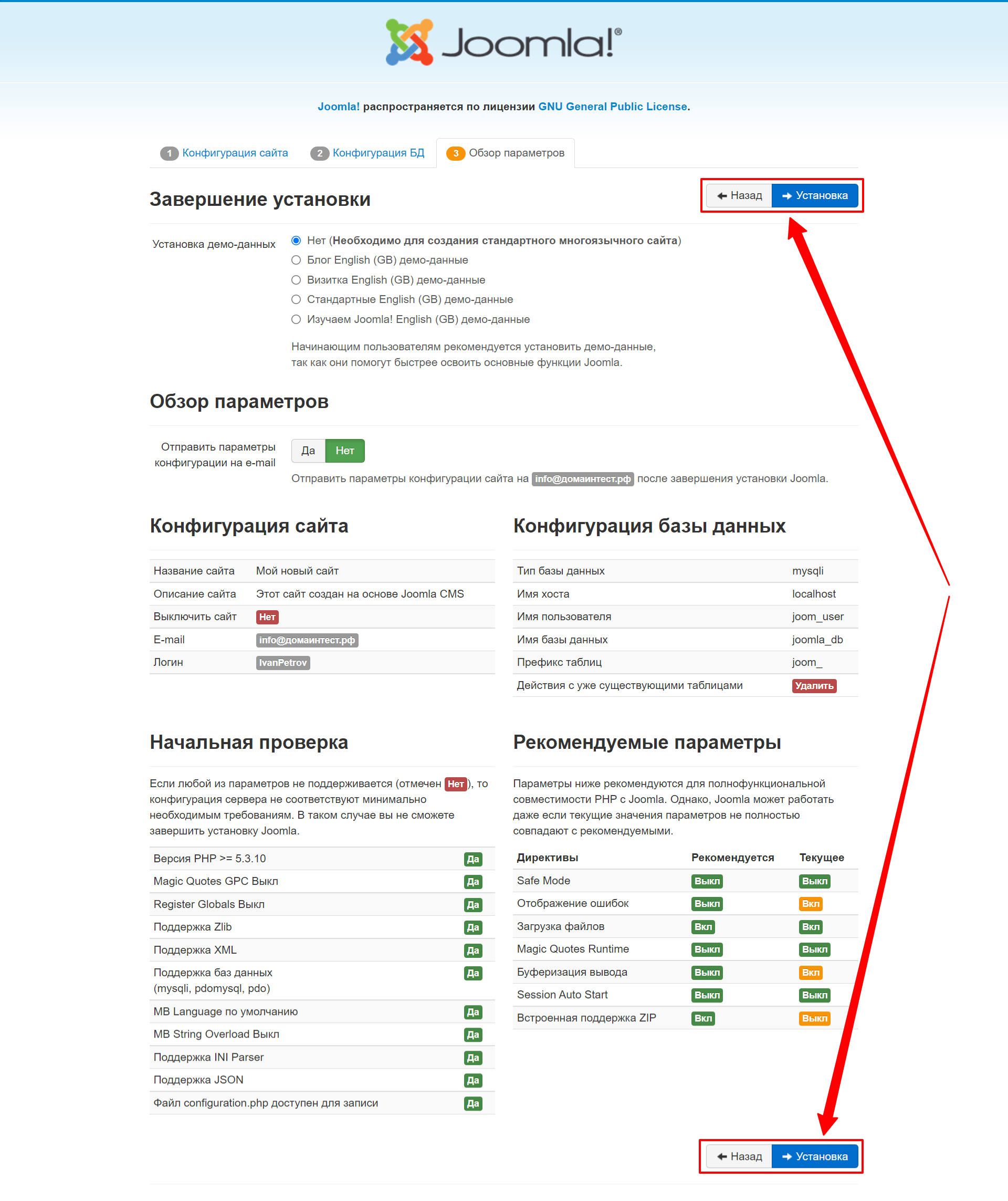Click the orange step 3 badge

pyautogui.click(x=456, y=153)
